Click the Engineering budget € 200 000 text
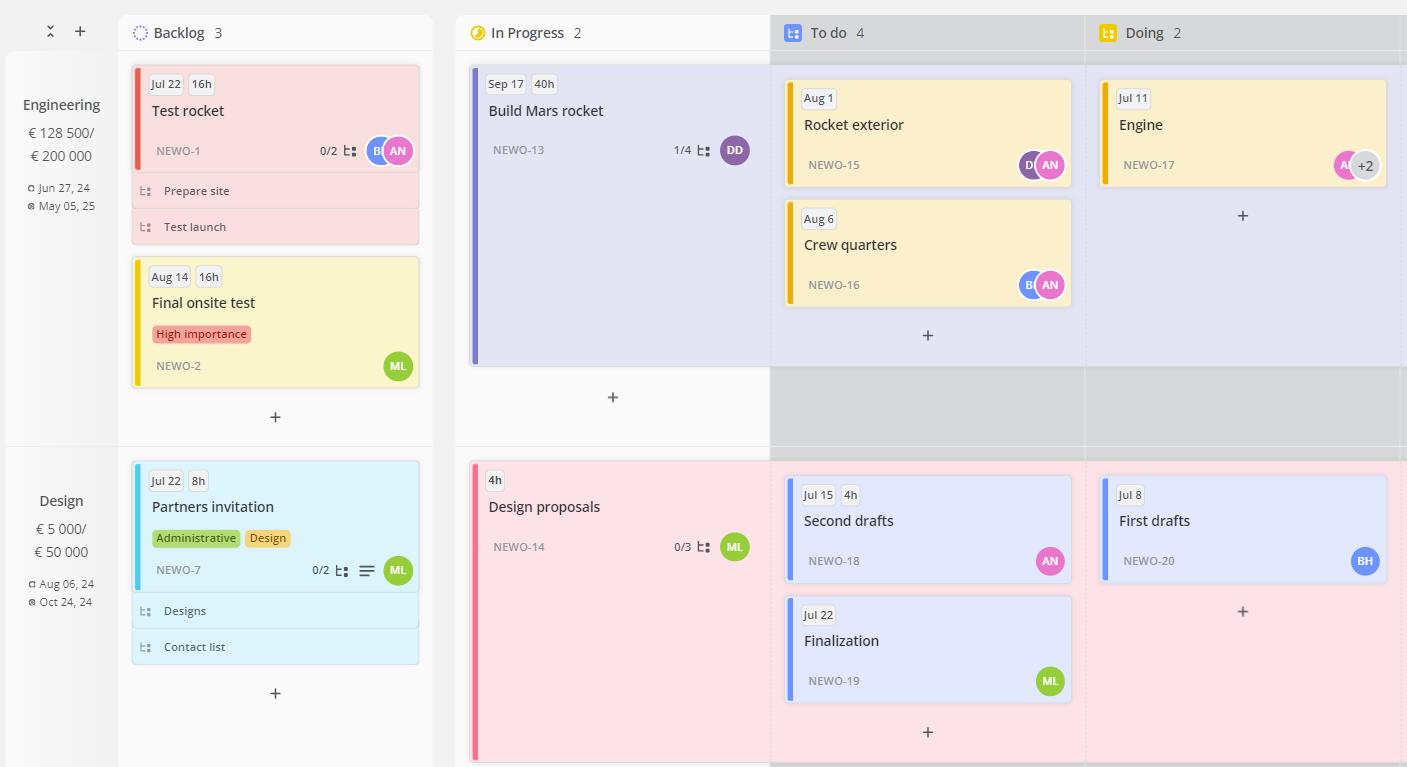The image size is (1407, 767). [62, 156]
